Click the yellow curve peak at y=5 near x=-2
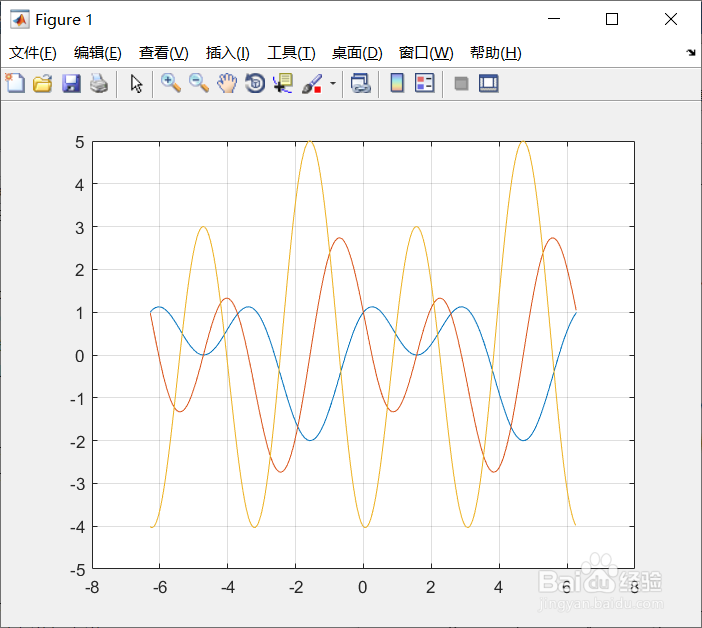 [310, 142]
